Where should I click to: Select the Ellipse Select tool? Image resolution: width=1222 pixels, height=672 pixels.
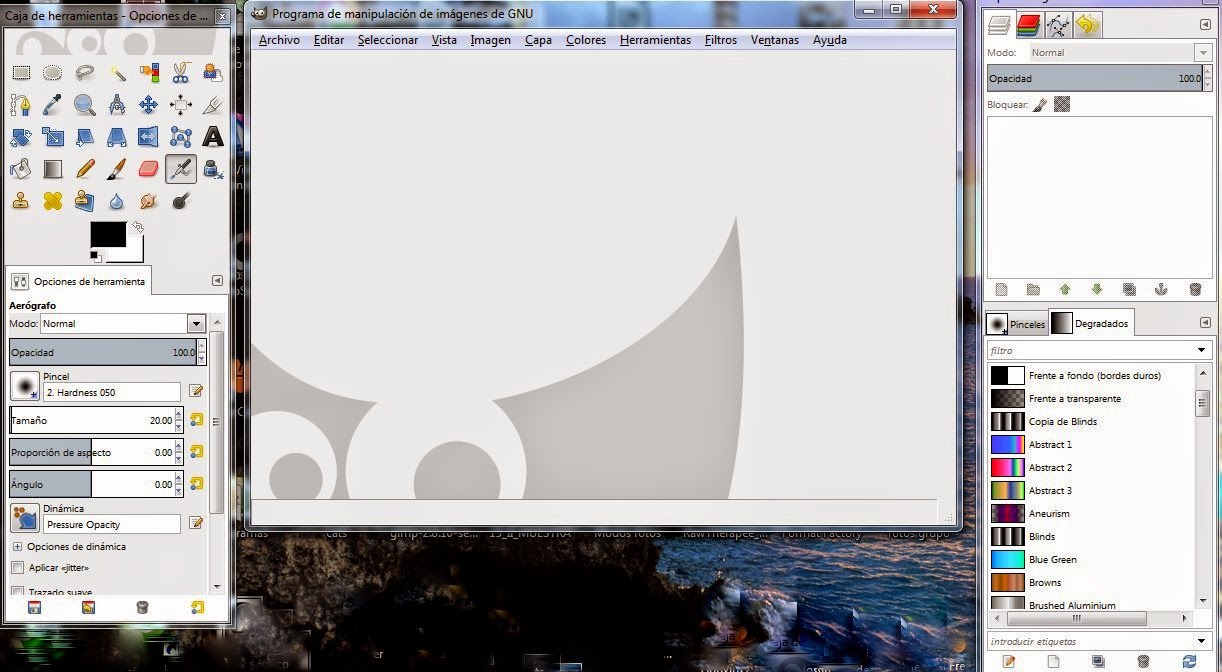coord(53,72)
